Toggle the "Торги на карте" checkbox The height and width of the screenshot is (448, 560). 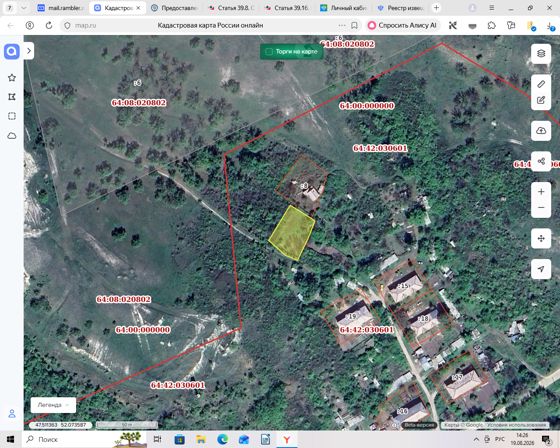click(269, 52)
